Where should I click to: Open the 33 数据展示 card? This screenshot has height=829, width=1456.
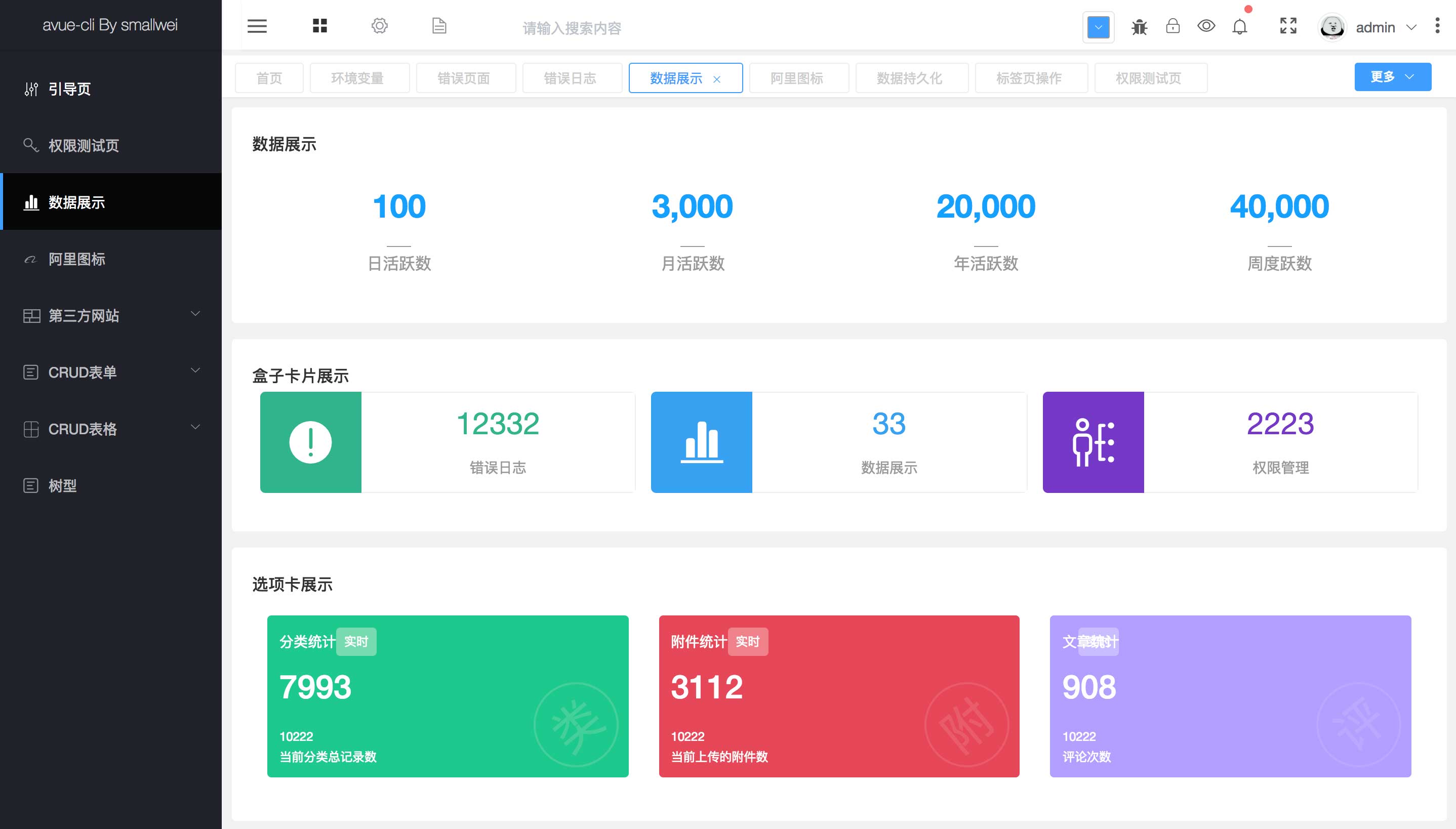point(839,442)
